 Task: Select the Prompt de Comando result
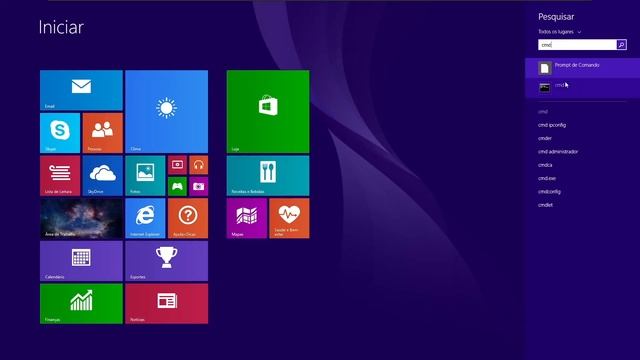point(582,68)
